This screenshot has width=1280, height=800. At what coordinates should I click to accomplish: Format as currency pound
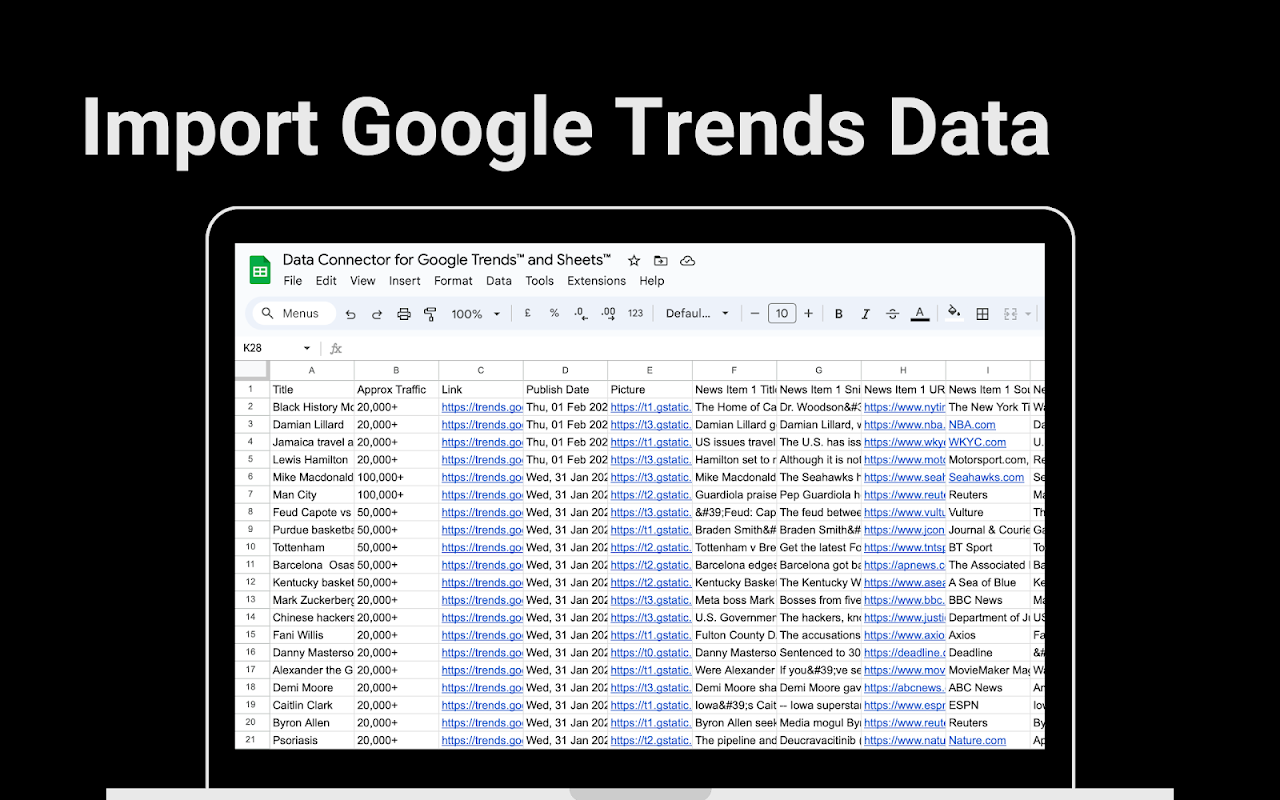527,313
